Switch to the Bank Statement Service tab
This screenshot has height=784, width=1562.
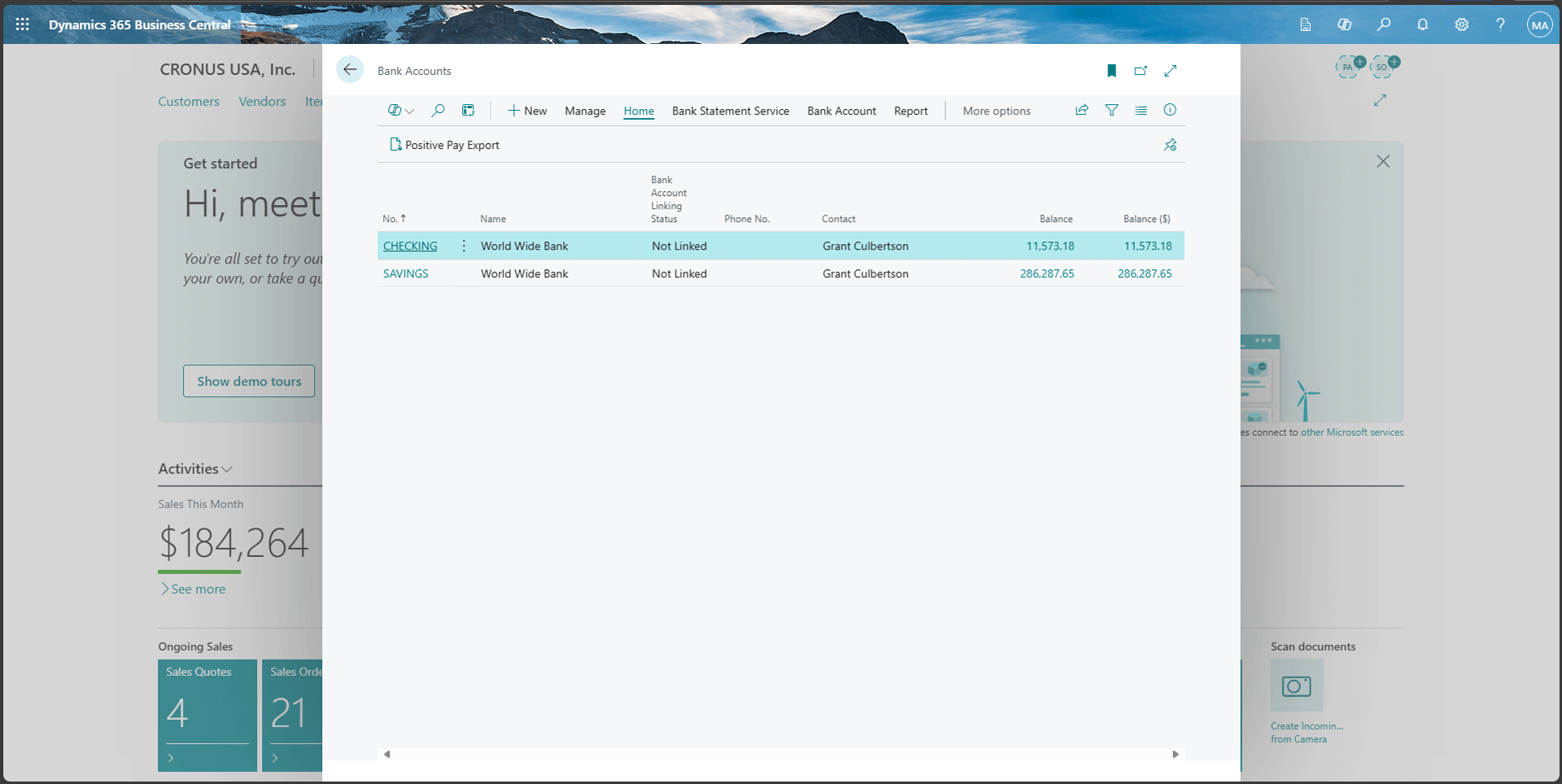(x=730, y=111)
